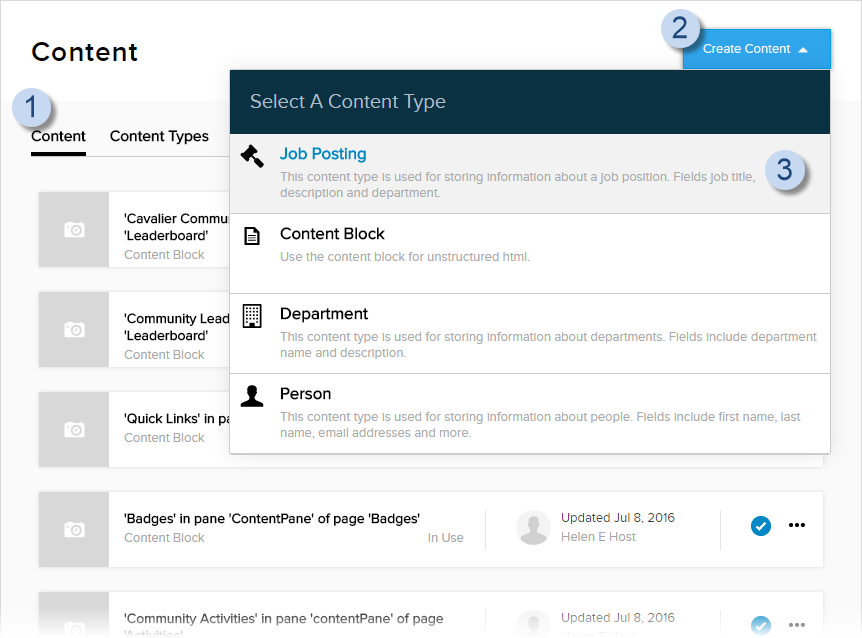Screen dimensions: 862x638
Task: Click camera thumbnail of 'Quick Links' item
Action: [74, 428]
